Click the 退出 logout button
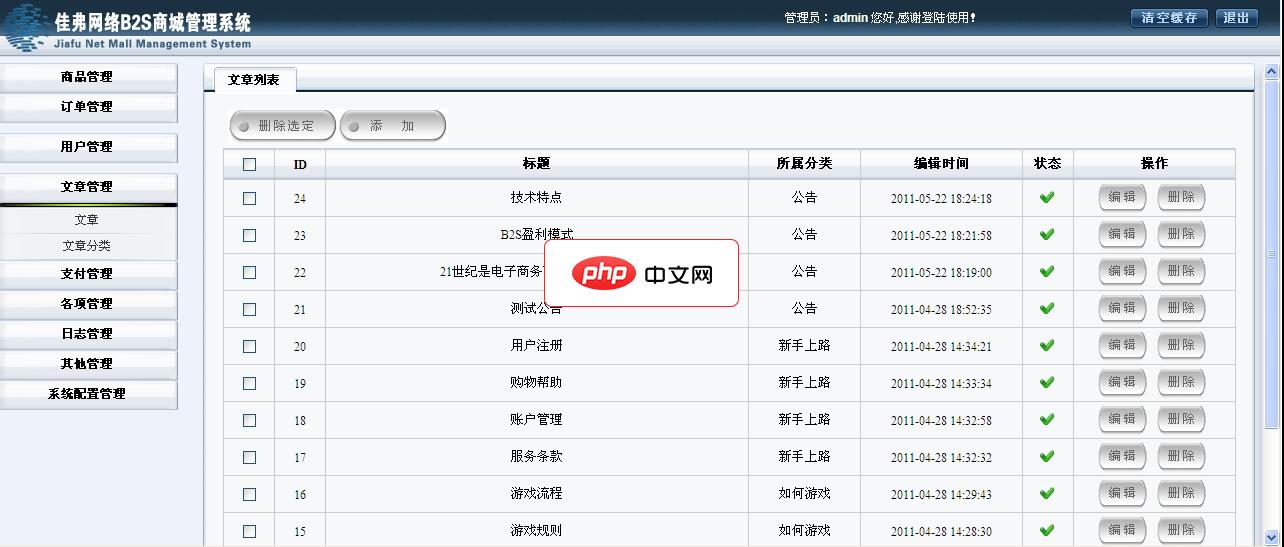 coord(1236,18)
